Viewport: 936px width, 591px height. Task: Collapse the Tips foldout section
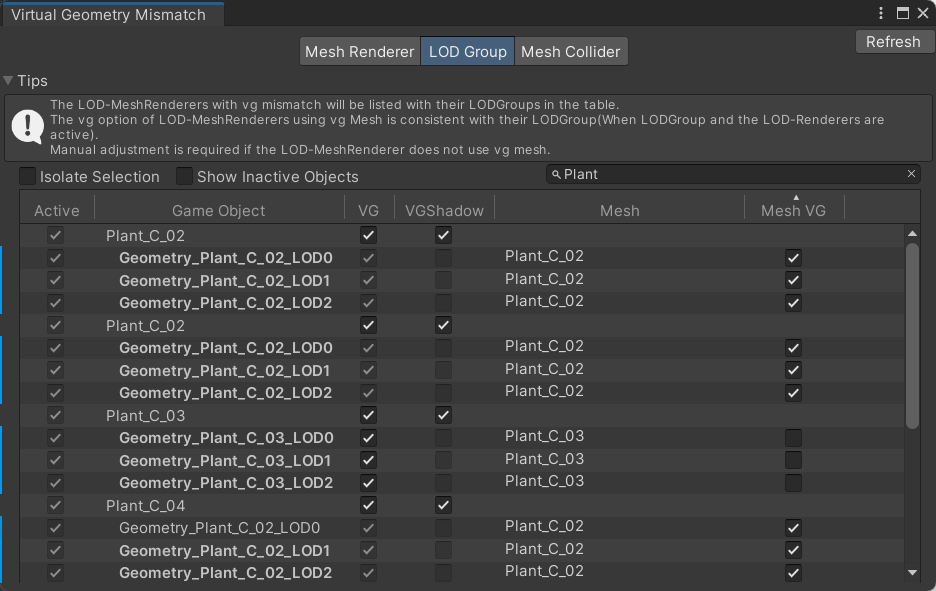click(9, 81)
